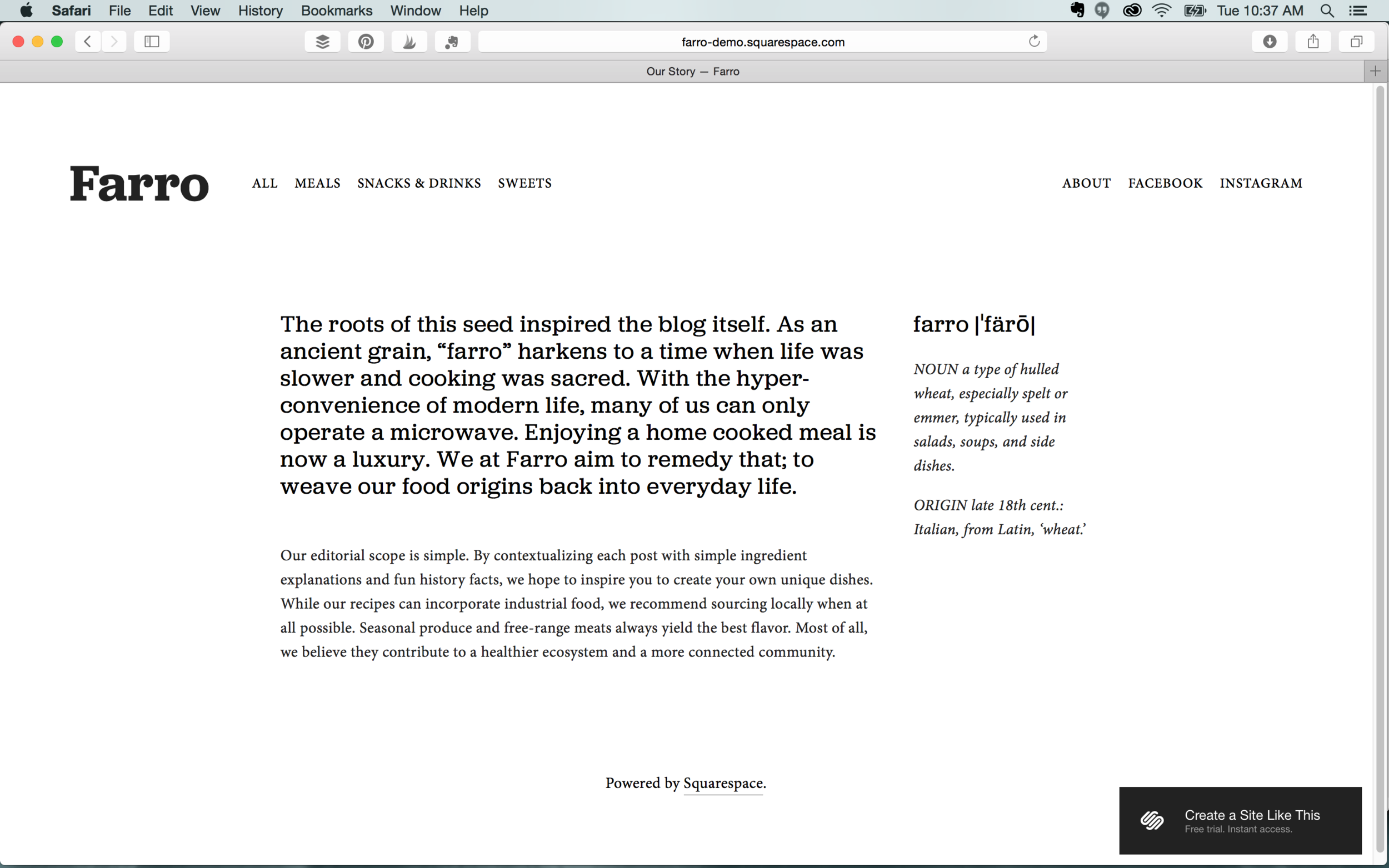This screenshot has height=868, width=1389.
Task: Show Safari downloads
Action: 1270,41
